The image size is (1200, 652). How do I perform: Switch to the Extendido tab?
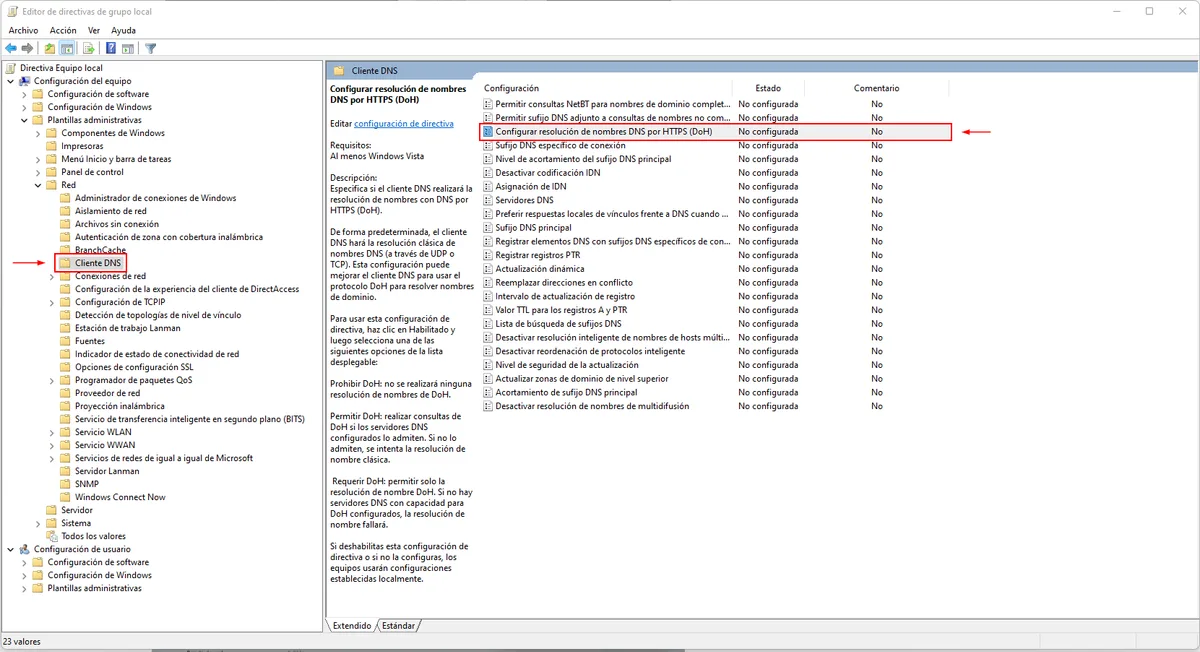click(x=352, y=625)
